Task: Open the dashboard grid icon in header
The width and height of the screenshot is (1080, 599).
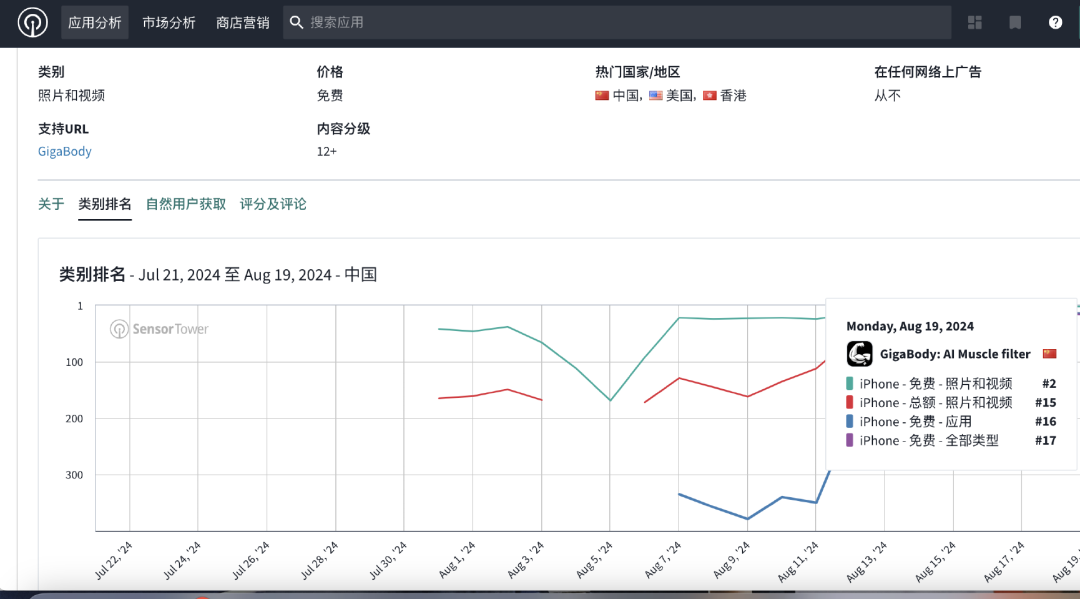Action: (975, 22)
